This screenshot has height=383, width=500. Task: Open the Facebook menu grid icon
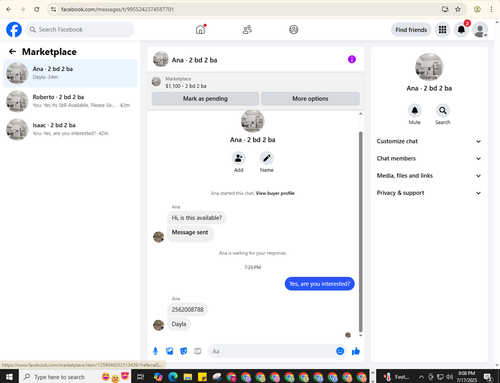(442, 30)
